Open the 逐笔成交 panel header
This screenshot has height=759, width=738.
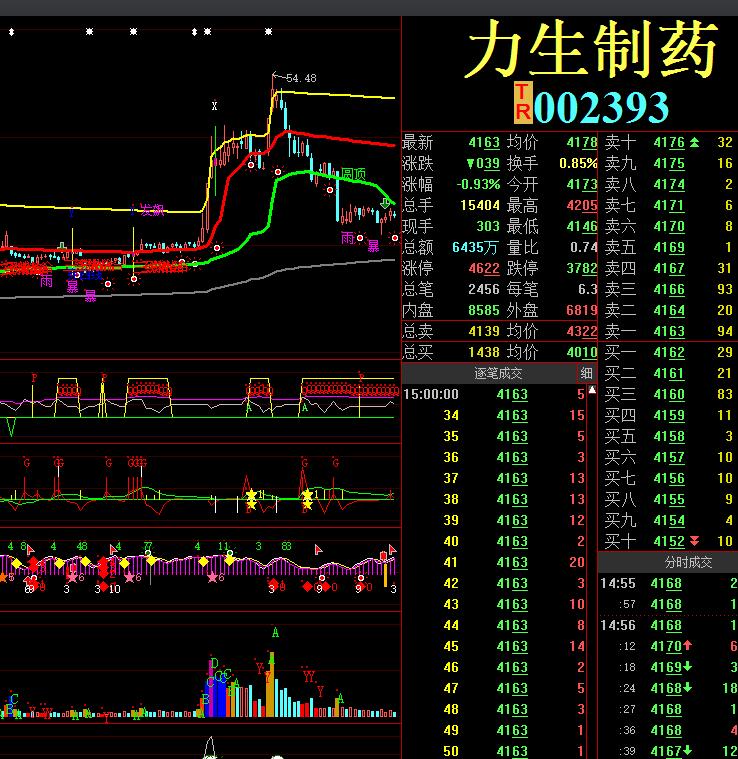497,373
